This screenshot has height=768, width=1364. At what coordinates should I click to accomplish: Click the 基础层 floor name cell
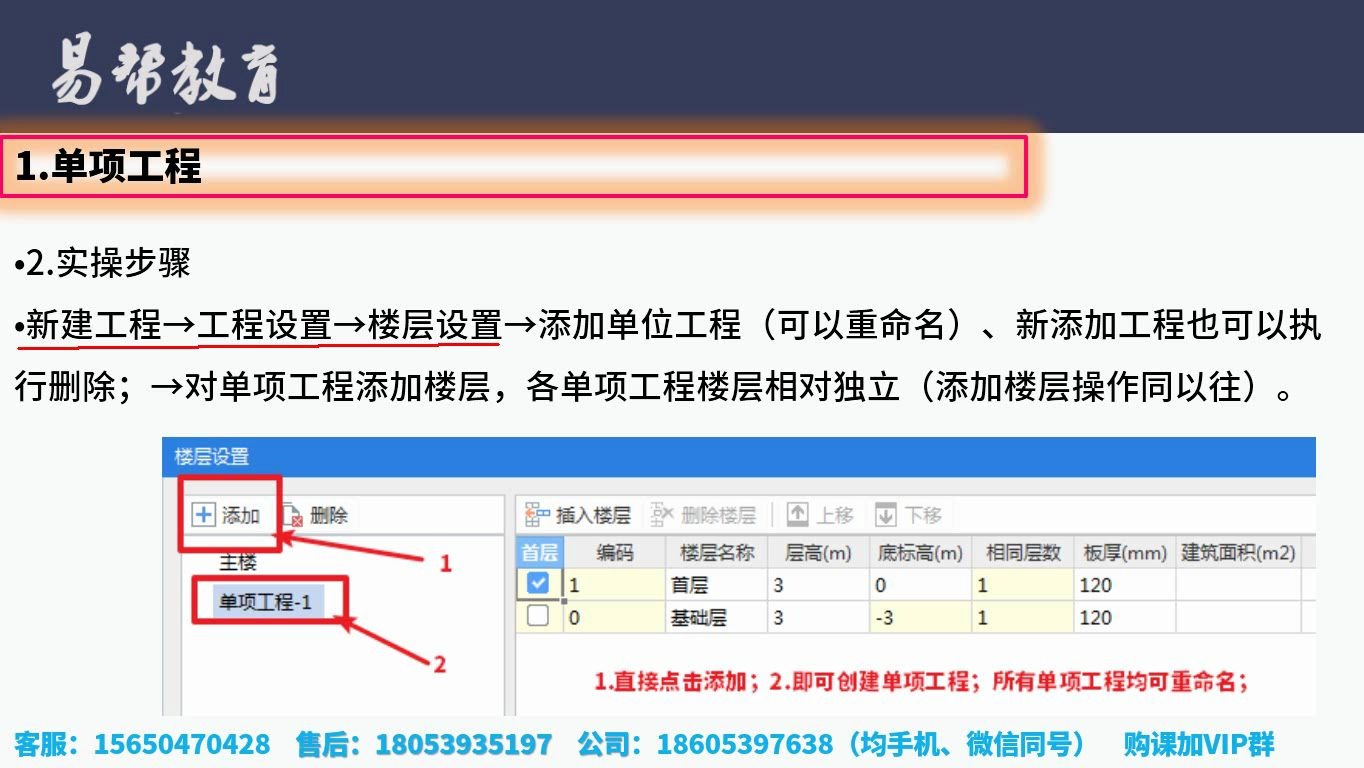pos(717,617)
